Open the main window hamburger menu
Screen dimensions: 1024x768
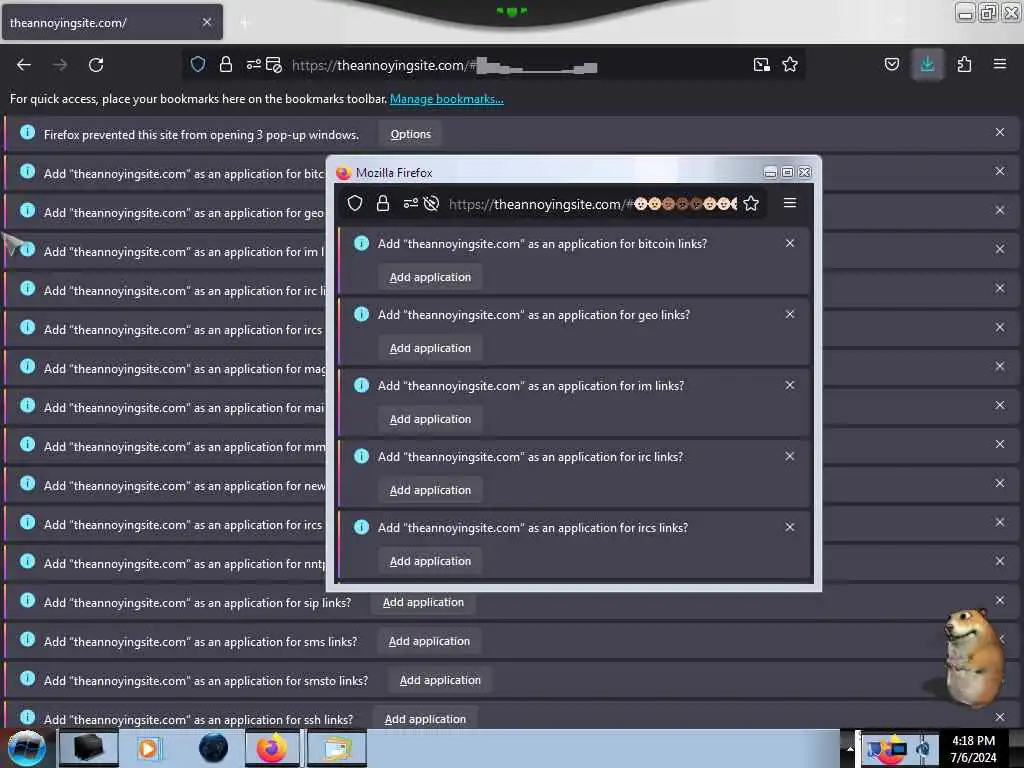(1000, 64)
